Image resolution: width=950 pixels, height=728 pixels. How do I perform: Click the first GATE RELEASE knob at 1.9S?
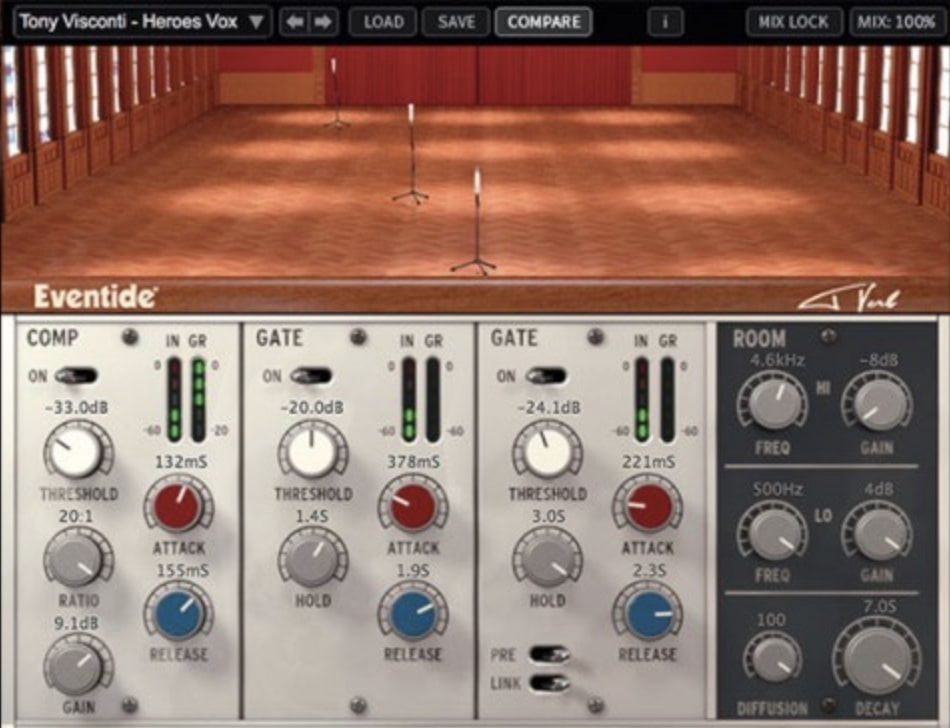pos(413,613)
